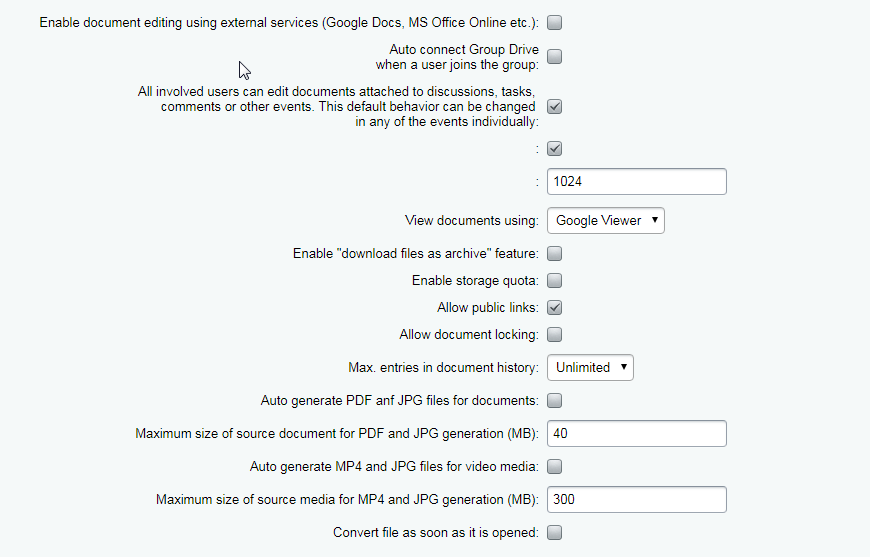Expand Max. entries in document history dropdown
Screen dimensions: 870x557
click(x=590, y=367)
